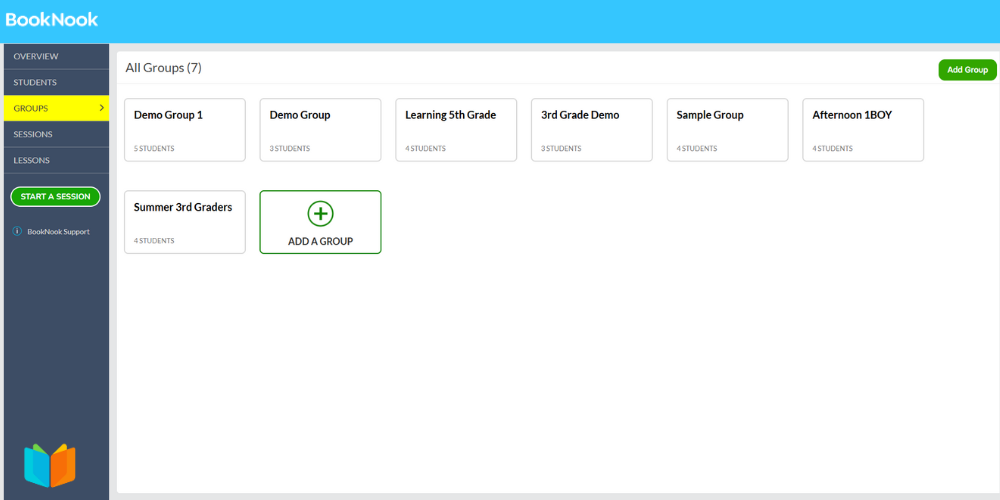The height and width of the screenshot is (500, 1000).
Task: Click the Add Group button top right
Action: click(967, 70)
